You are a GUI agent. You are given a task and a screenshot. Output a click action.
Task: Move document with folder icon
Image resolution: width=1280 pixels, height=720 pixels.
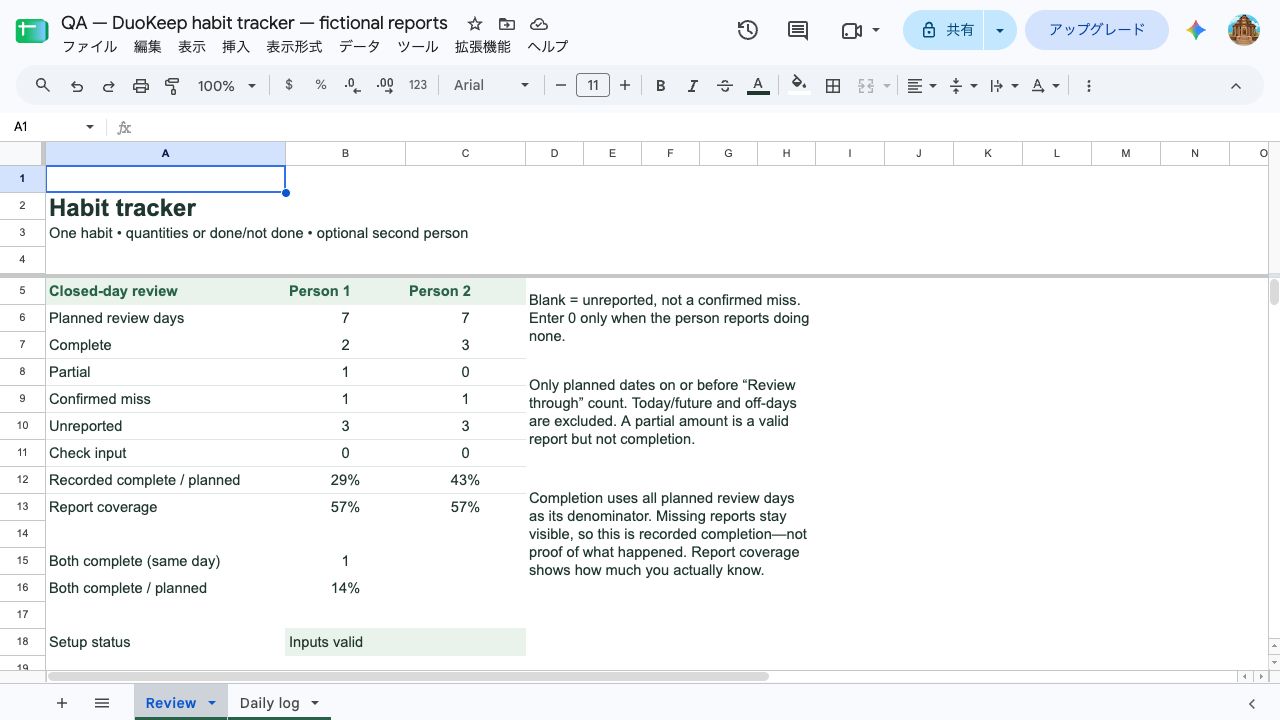(x=507, y=23)
